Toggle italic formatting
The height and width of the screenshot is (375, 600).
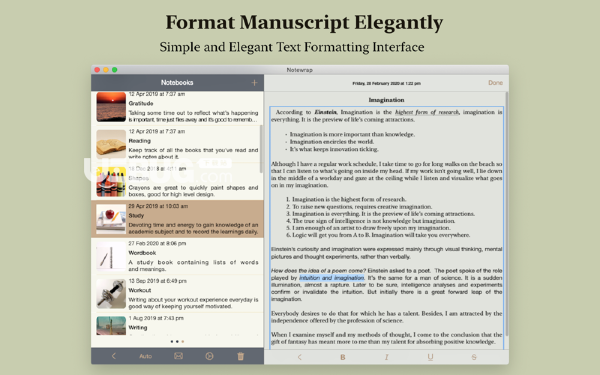coord(386,357)
